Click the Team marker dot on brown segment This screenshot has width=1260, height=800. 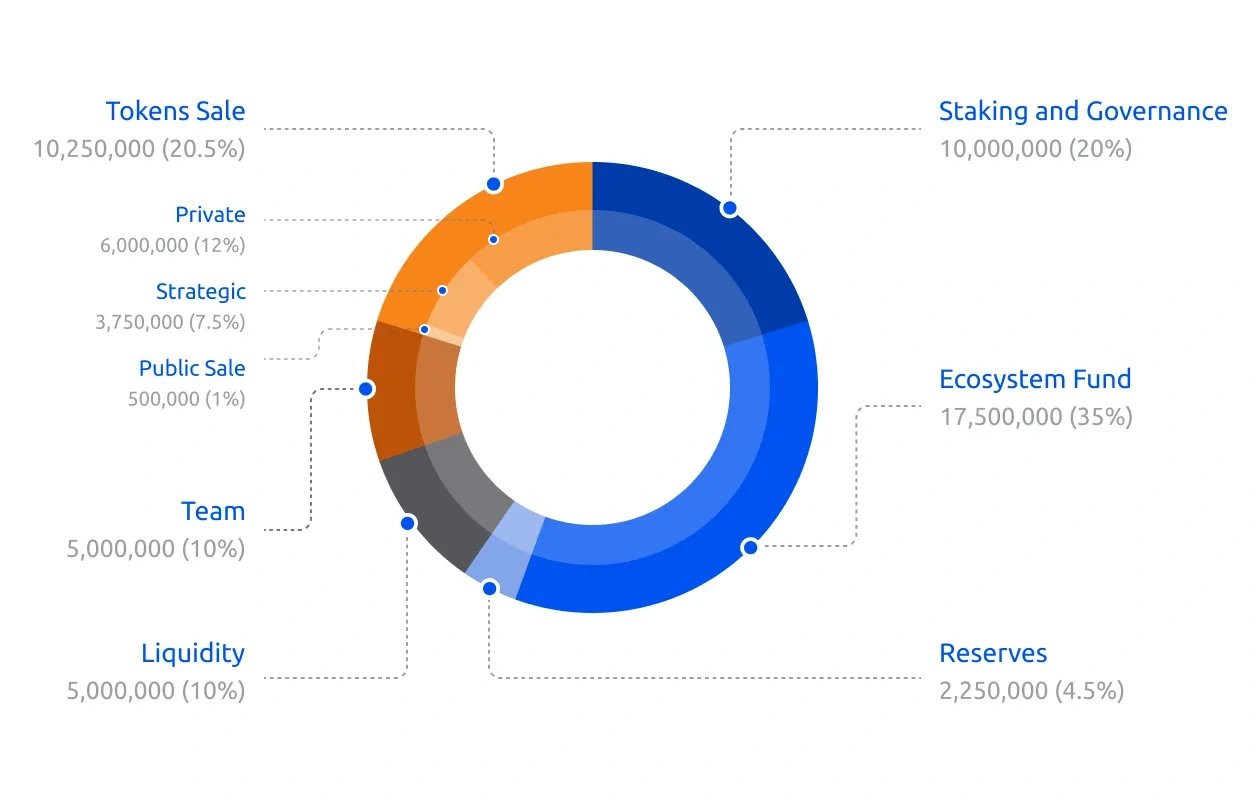(366, 388)
